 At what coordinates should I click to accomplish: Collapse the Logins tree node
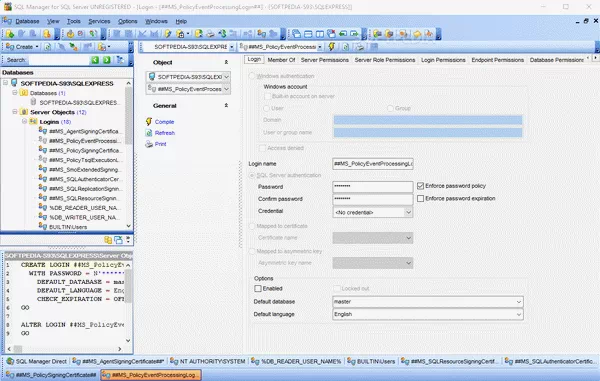point(24,121)
